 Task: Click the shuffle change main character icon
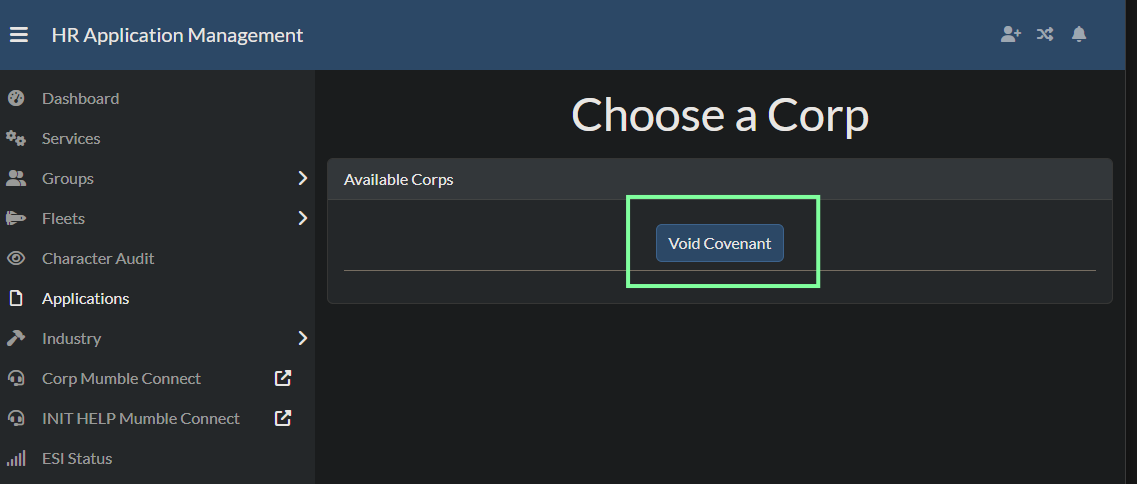click(x=1045, y=34)
